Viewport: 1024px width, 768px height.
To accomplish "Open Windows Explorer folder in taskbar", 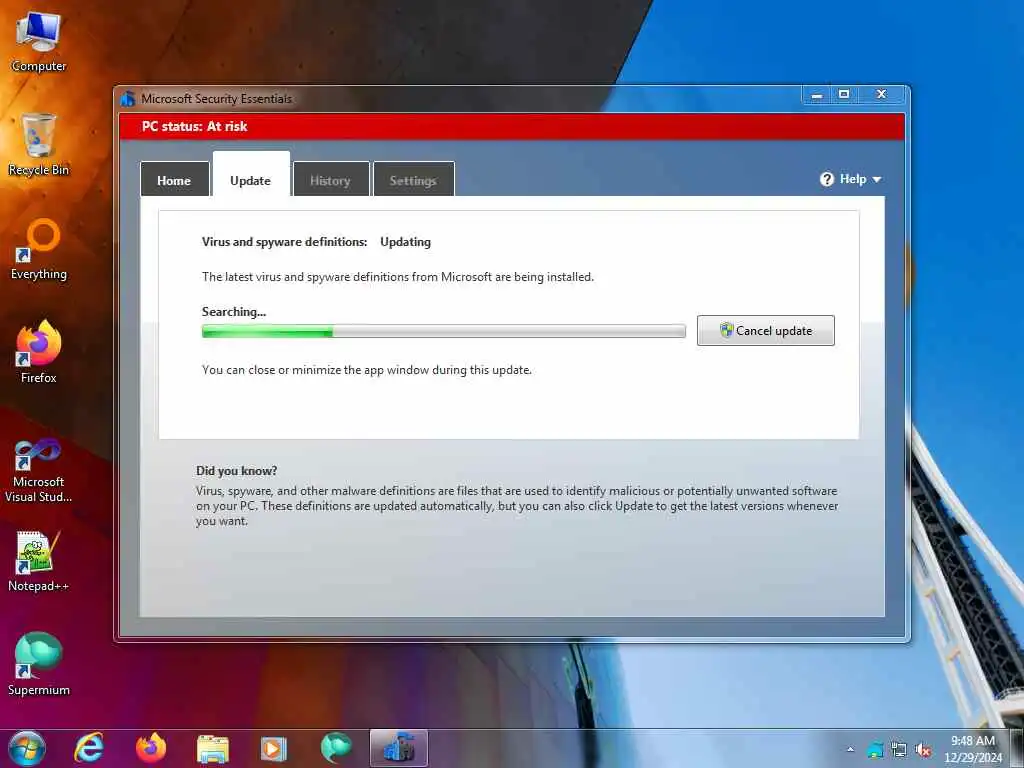I will [x=213, y=748].
